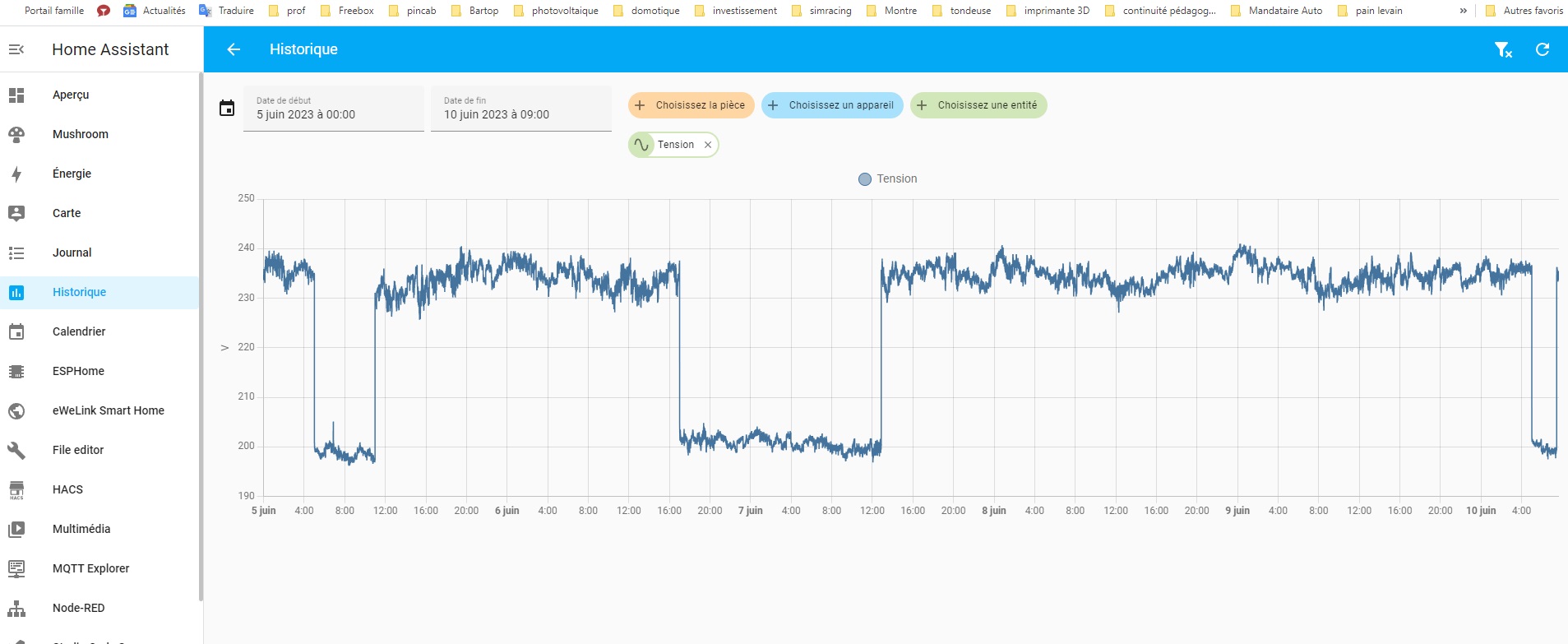Open the Choisissez une entité picker
Screen dimensions: 1568x644
(978, 105)
